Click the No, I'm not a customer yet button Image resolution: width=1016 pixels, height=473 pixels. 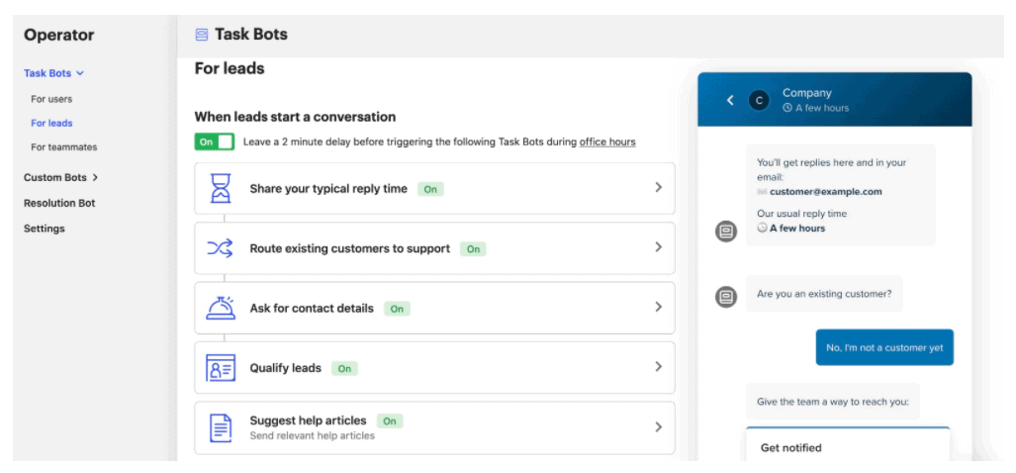(884, 347)
